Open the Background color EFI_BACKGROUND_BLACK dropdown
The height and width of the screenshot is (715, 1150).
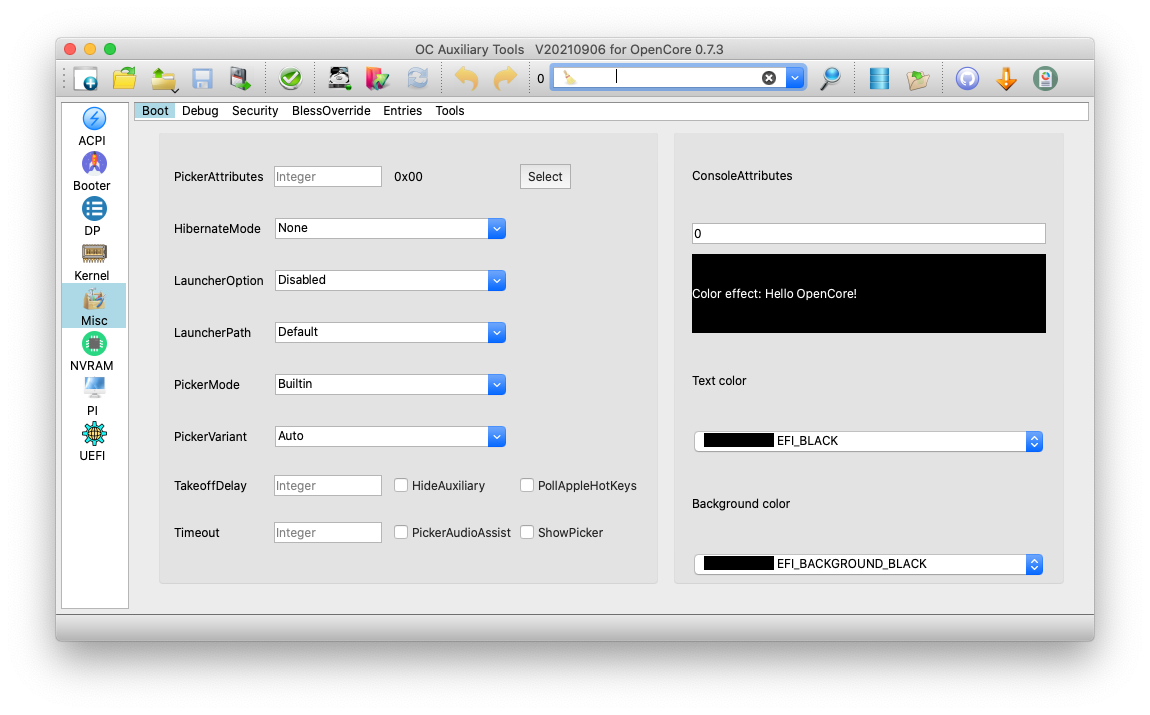pyautogui.click(x=868, y=564)
